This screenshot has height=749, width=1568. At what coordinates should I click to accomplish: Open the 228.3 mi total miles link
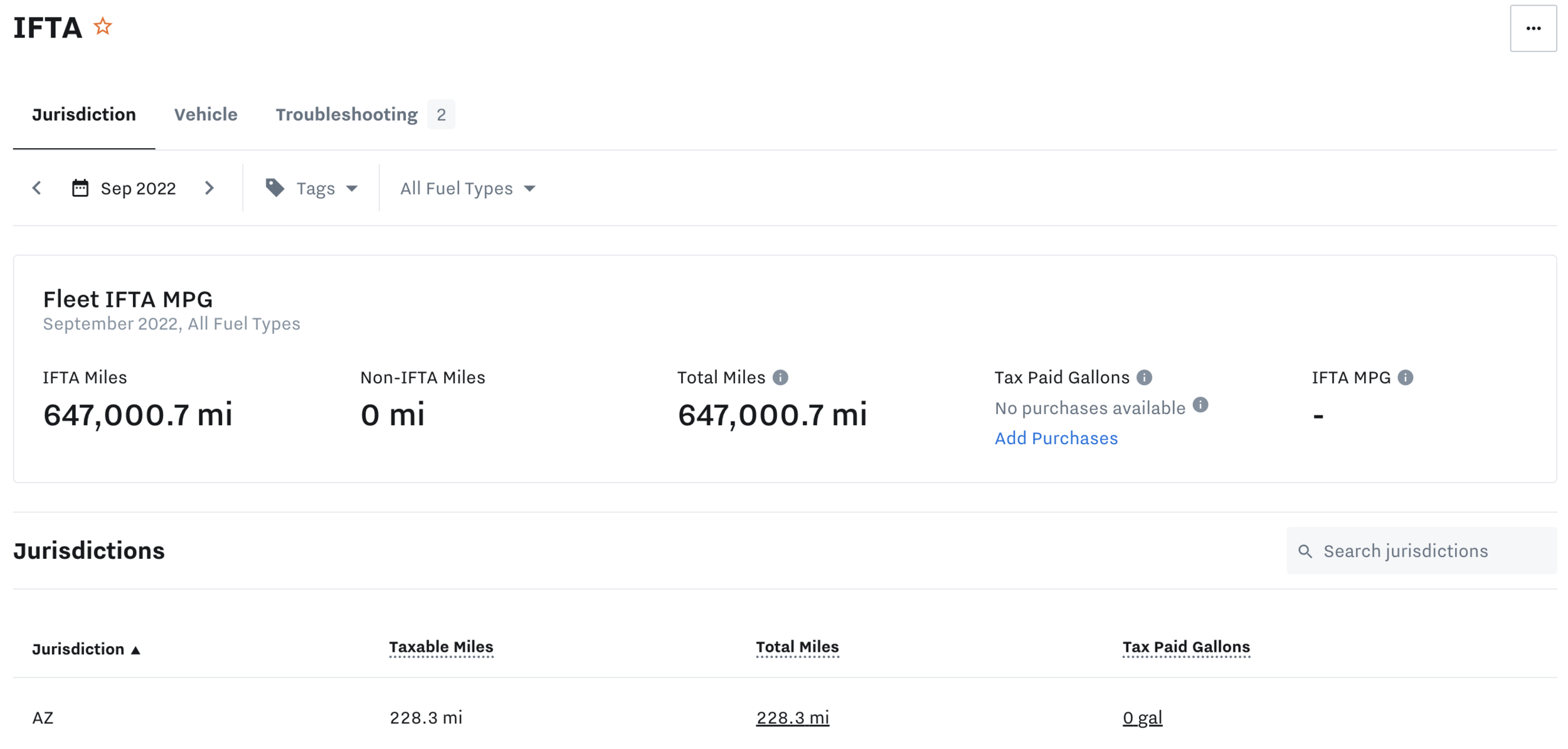(792, 717)
